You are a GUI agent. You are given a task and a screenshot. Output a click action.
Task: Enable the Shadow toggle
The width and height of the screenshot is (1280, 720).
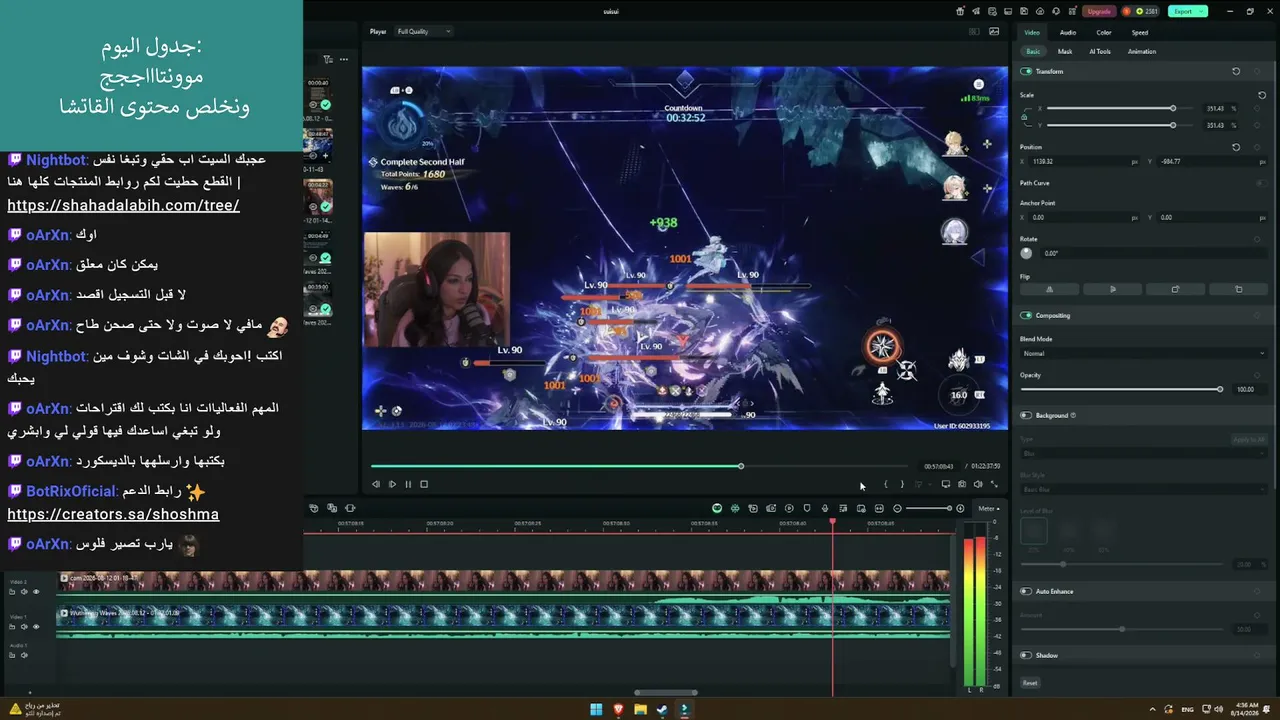pos(1026,656)
